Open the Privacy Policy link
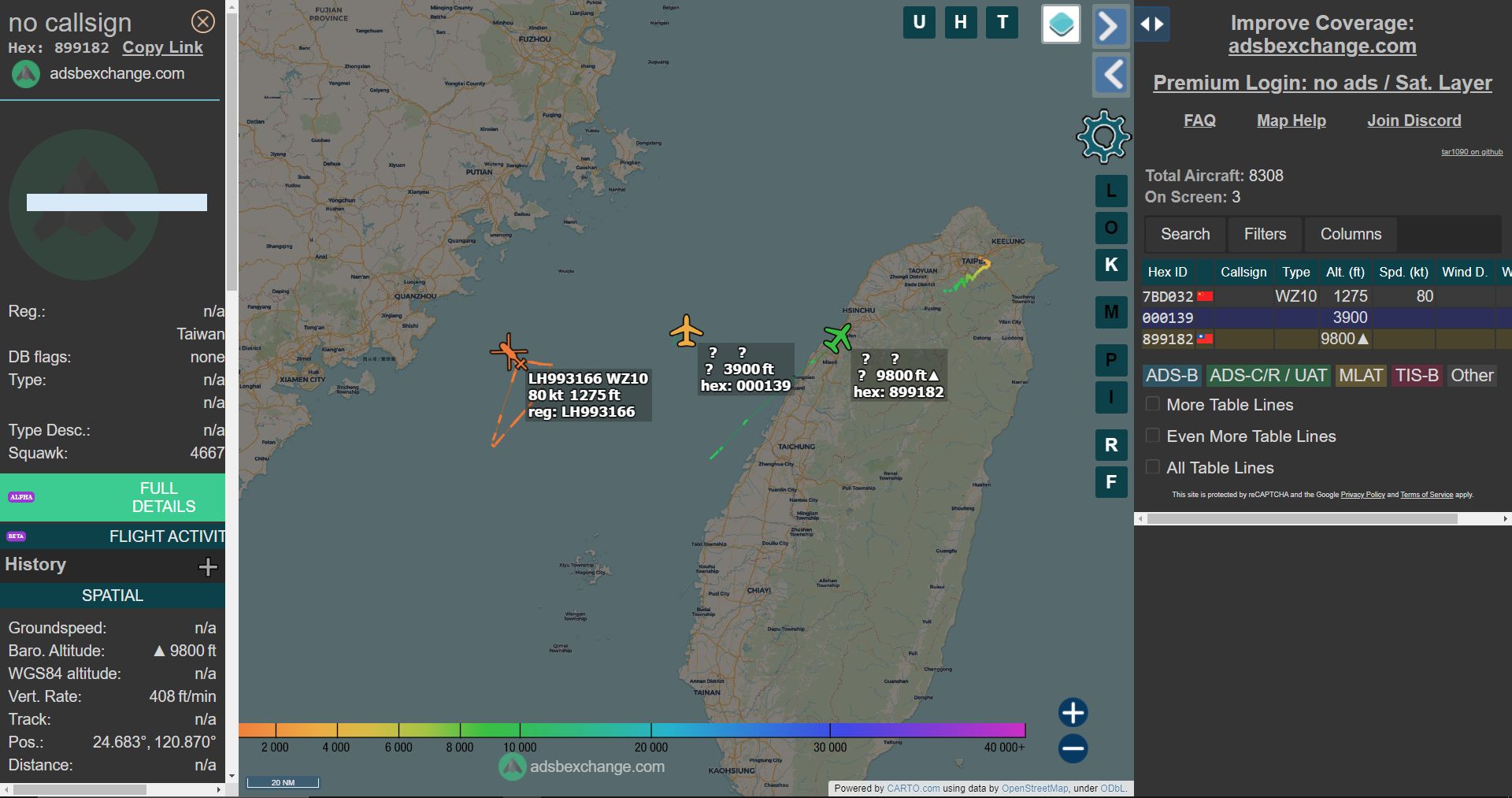 click(x=1362, y=495)
